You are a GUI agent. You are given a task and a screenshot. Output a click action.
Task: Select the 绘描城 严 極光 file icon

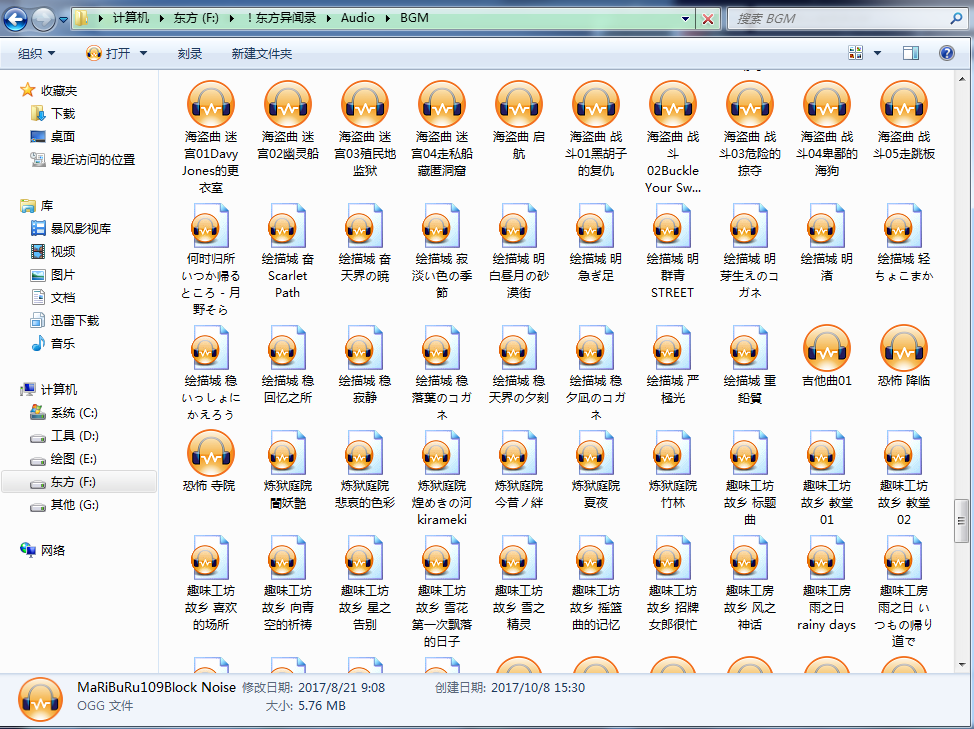(x=673, y=348)
